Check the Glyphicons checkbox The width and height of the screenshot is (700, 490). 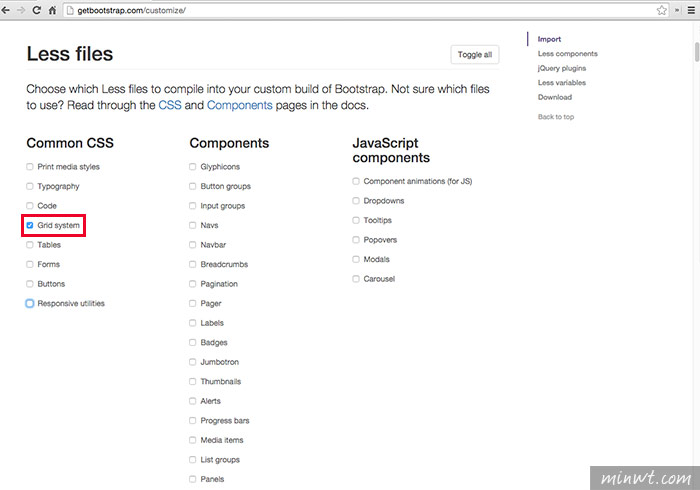[192, 166]
